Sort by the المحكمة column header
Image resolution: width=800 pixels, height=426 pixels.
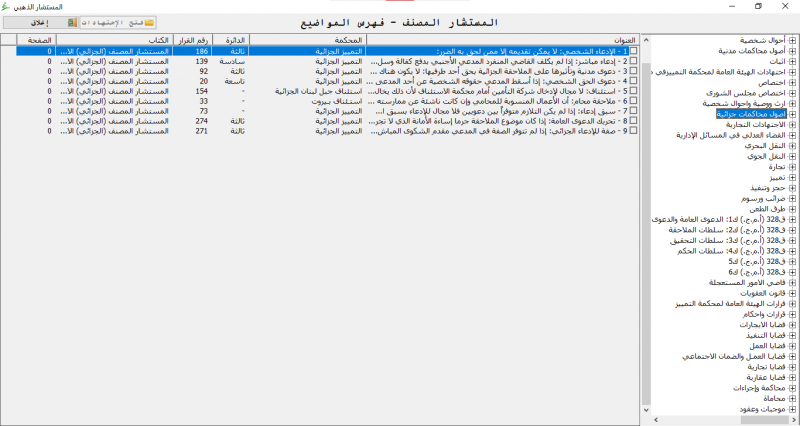pos(308,40)
